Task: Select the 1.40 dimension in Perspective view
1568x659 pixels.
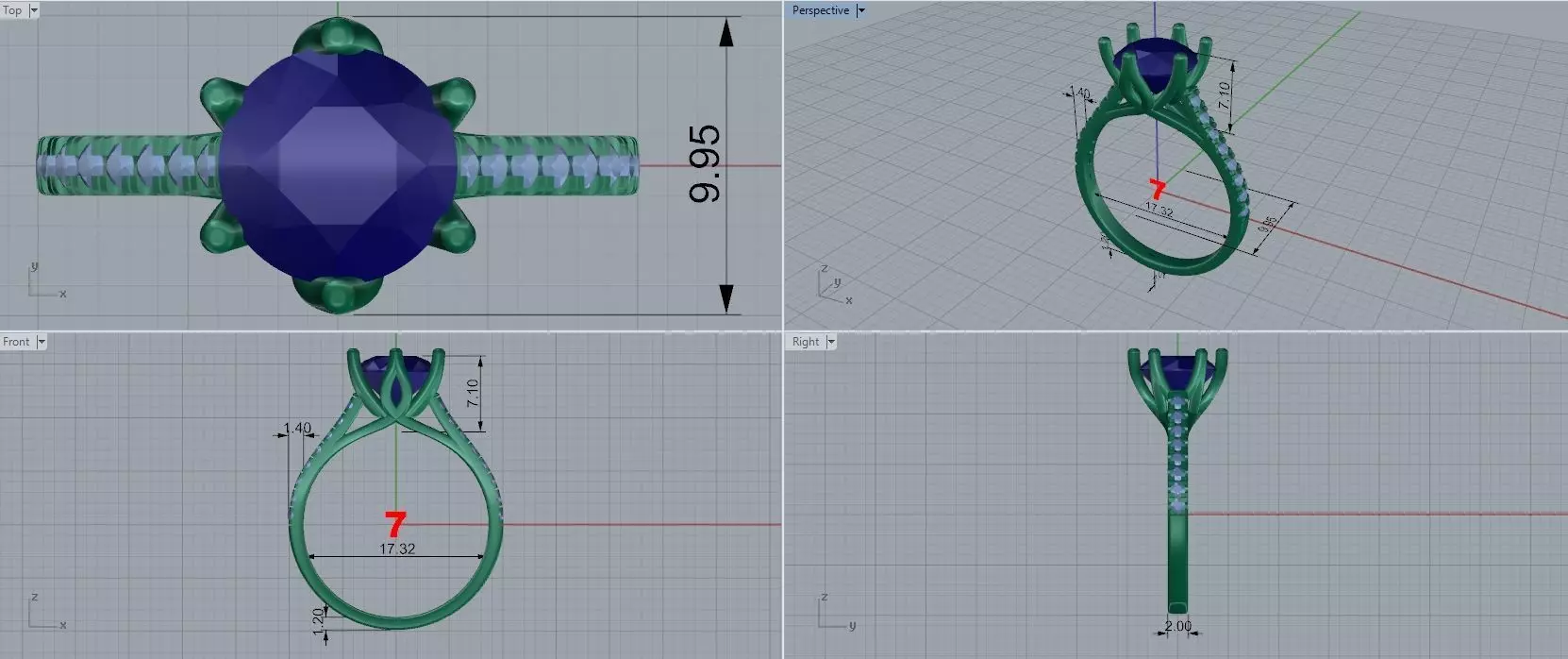Action: [1080, 93]
